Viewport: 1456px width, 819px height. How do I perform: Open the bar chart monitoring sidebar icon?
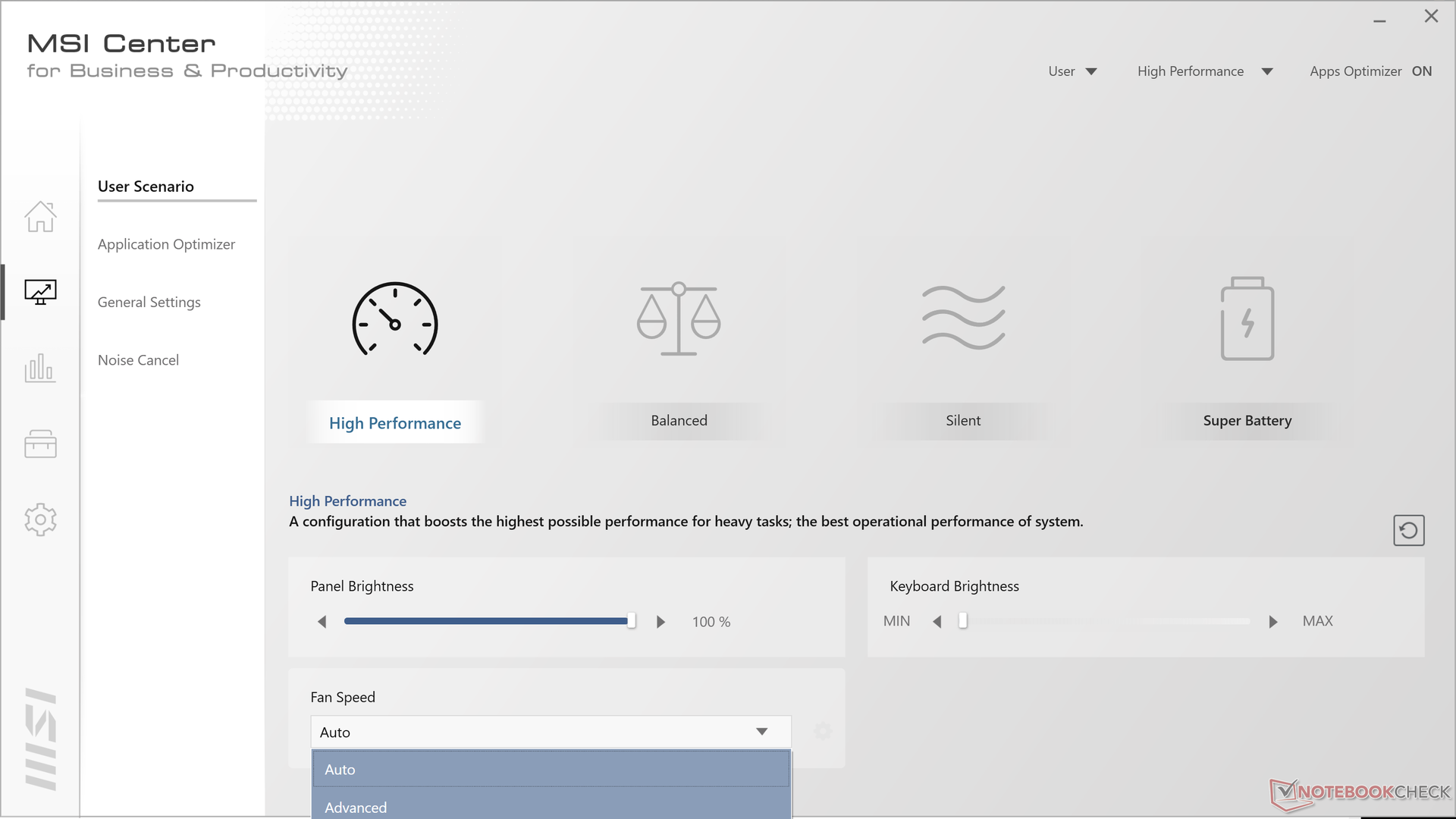click(40, 368)
